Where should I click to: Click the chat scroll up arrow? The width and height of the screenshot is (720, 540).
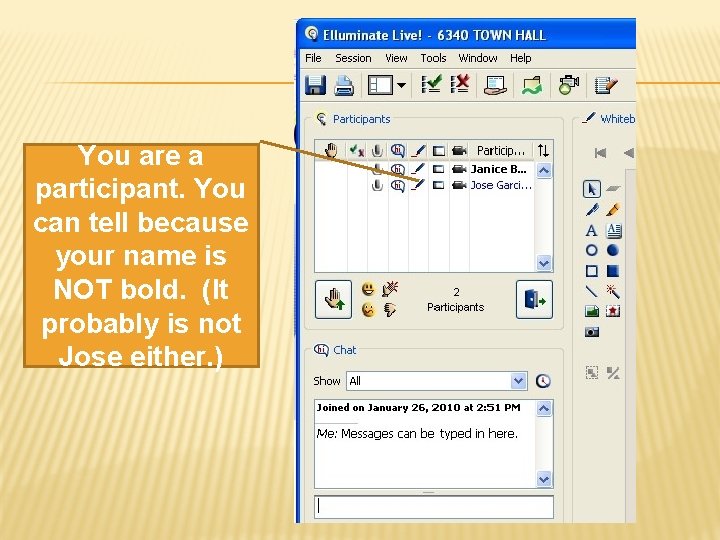tap(544, 408)
